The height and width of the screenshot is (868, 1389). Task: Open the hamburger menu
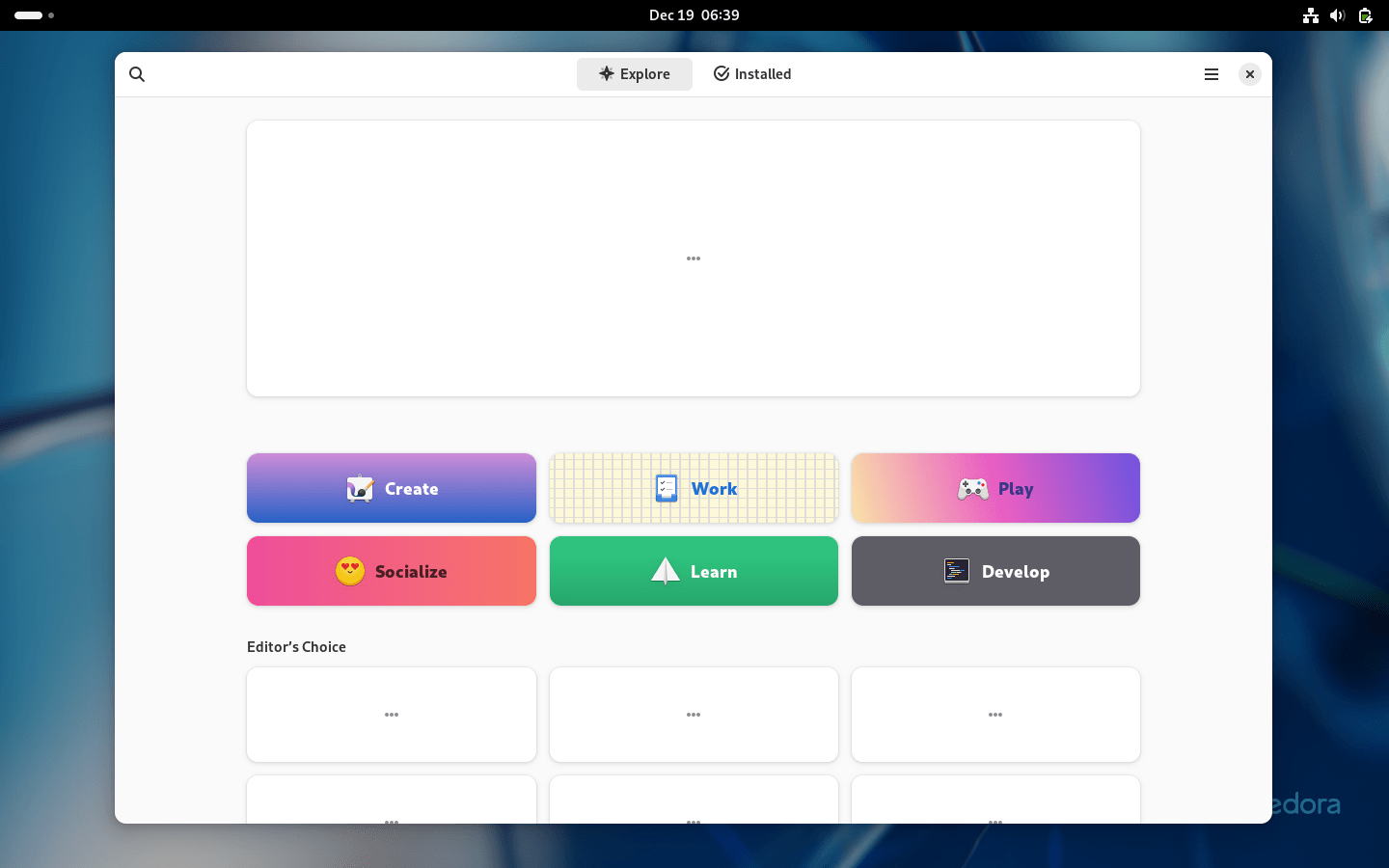pyautogui.click(x=1212, y=73)
